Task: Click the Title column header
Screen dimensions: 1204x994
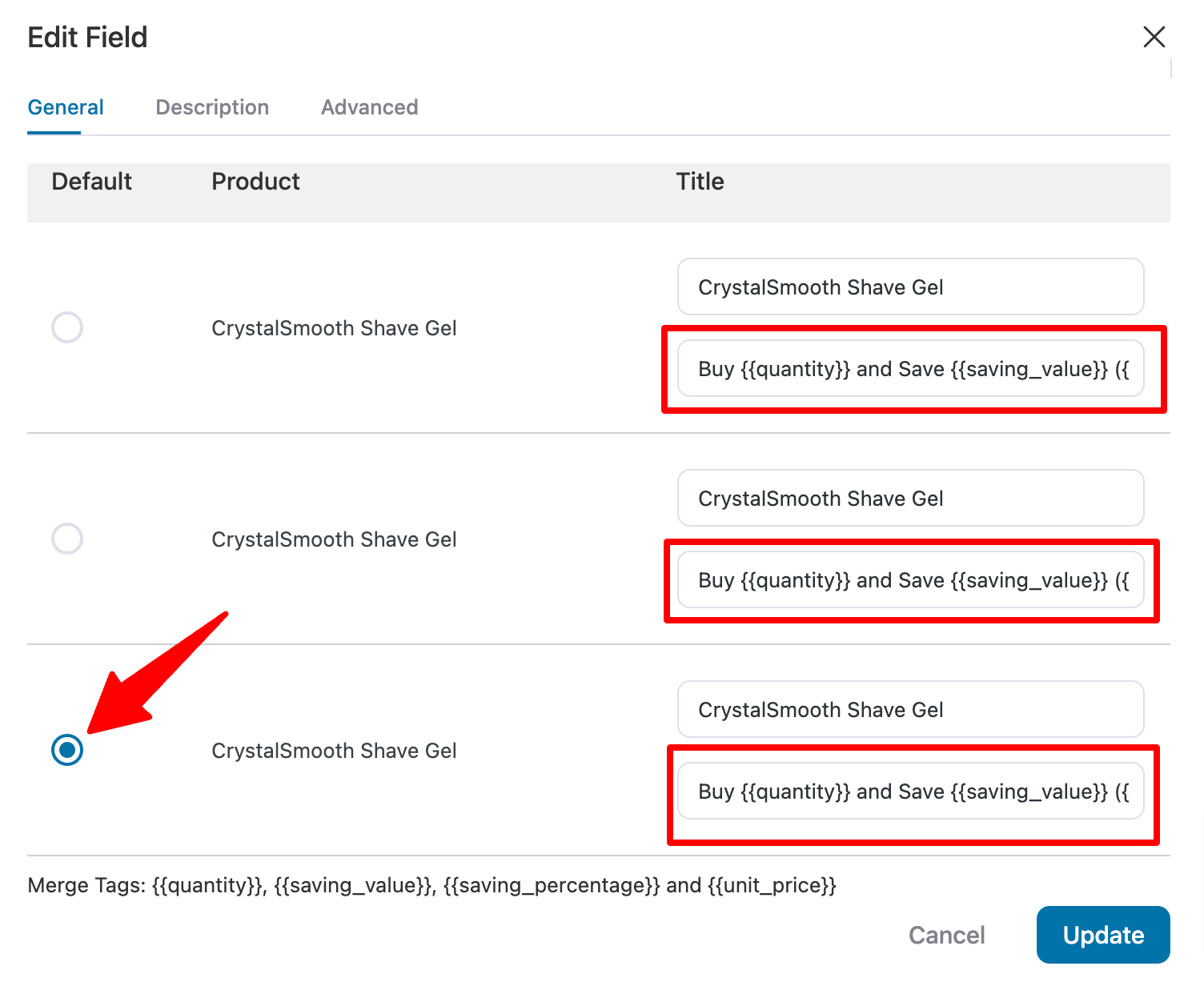Action: click(x=700, y=182)
